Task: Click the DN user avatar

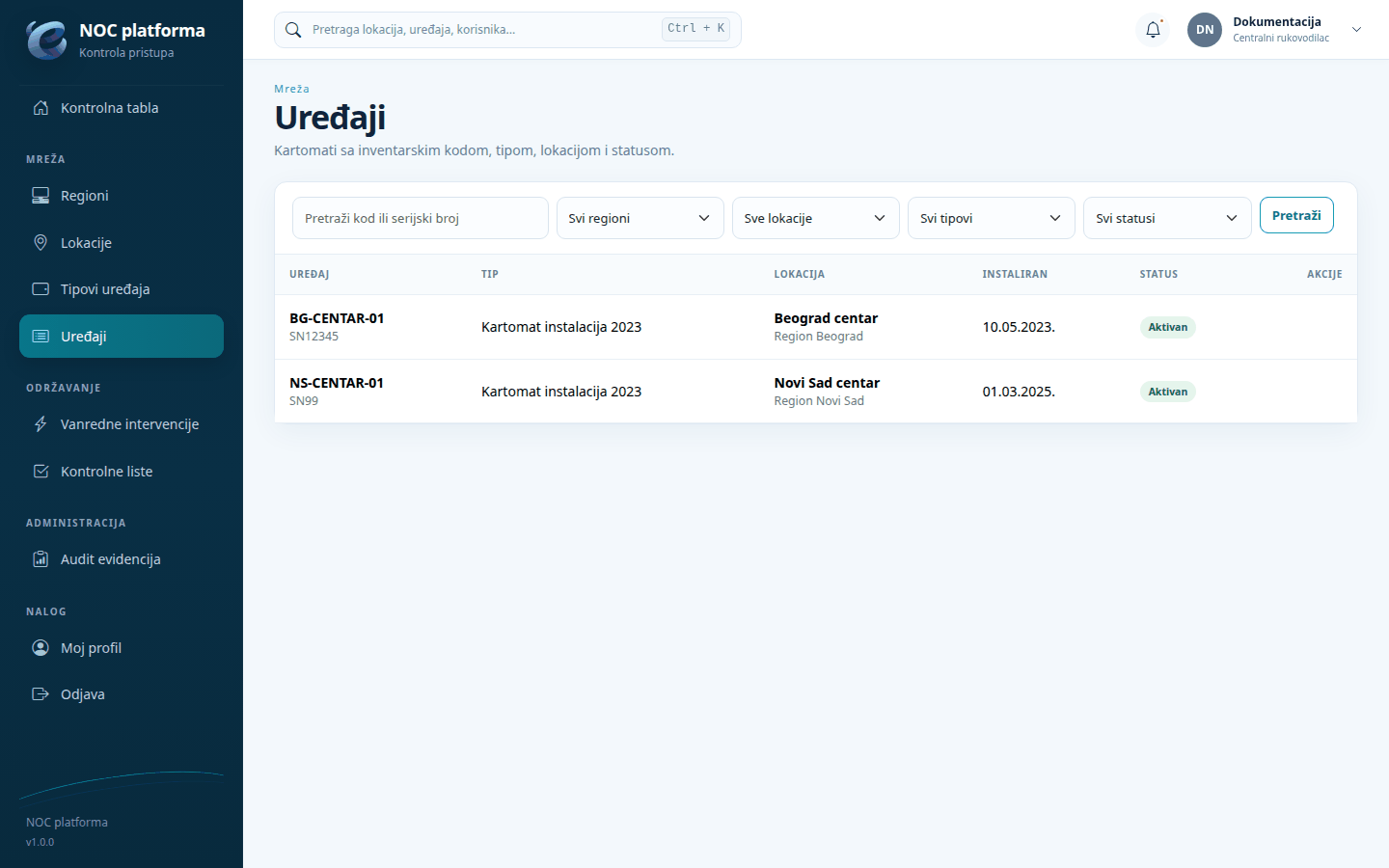Action: point(1205,30)
